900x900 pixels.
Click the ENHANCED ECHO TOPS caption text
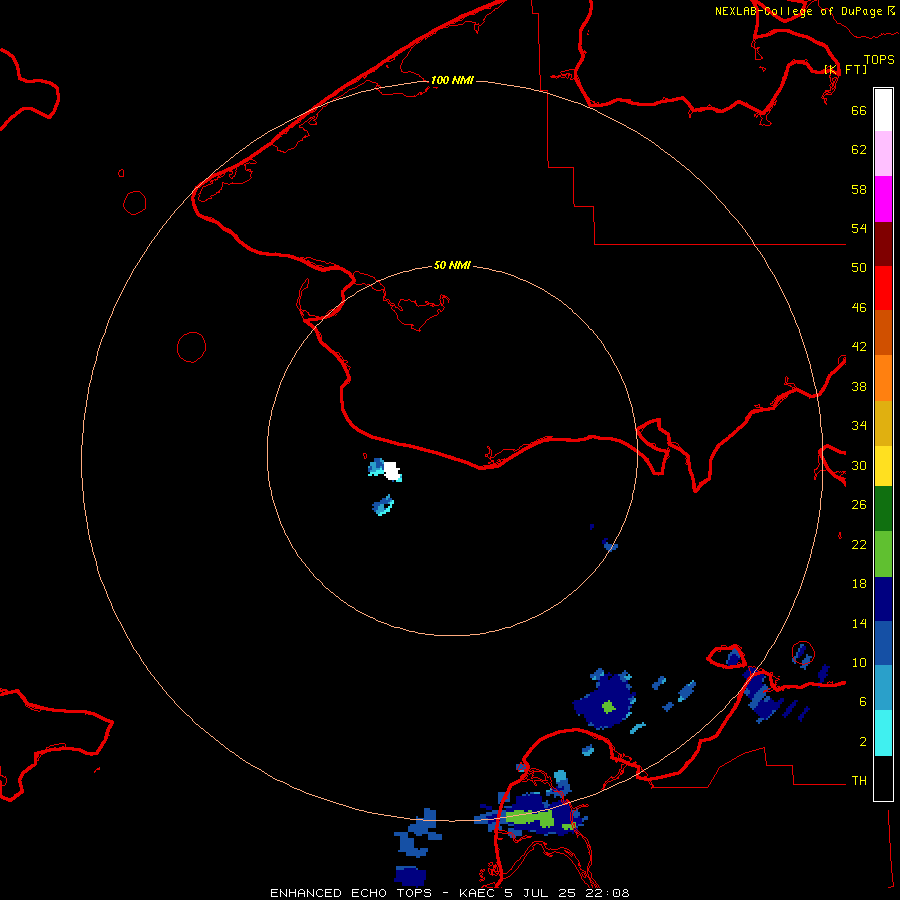450,893
